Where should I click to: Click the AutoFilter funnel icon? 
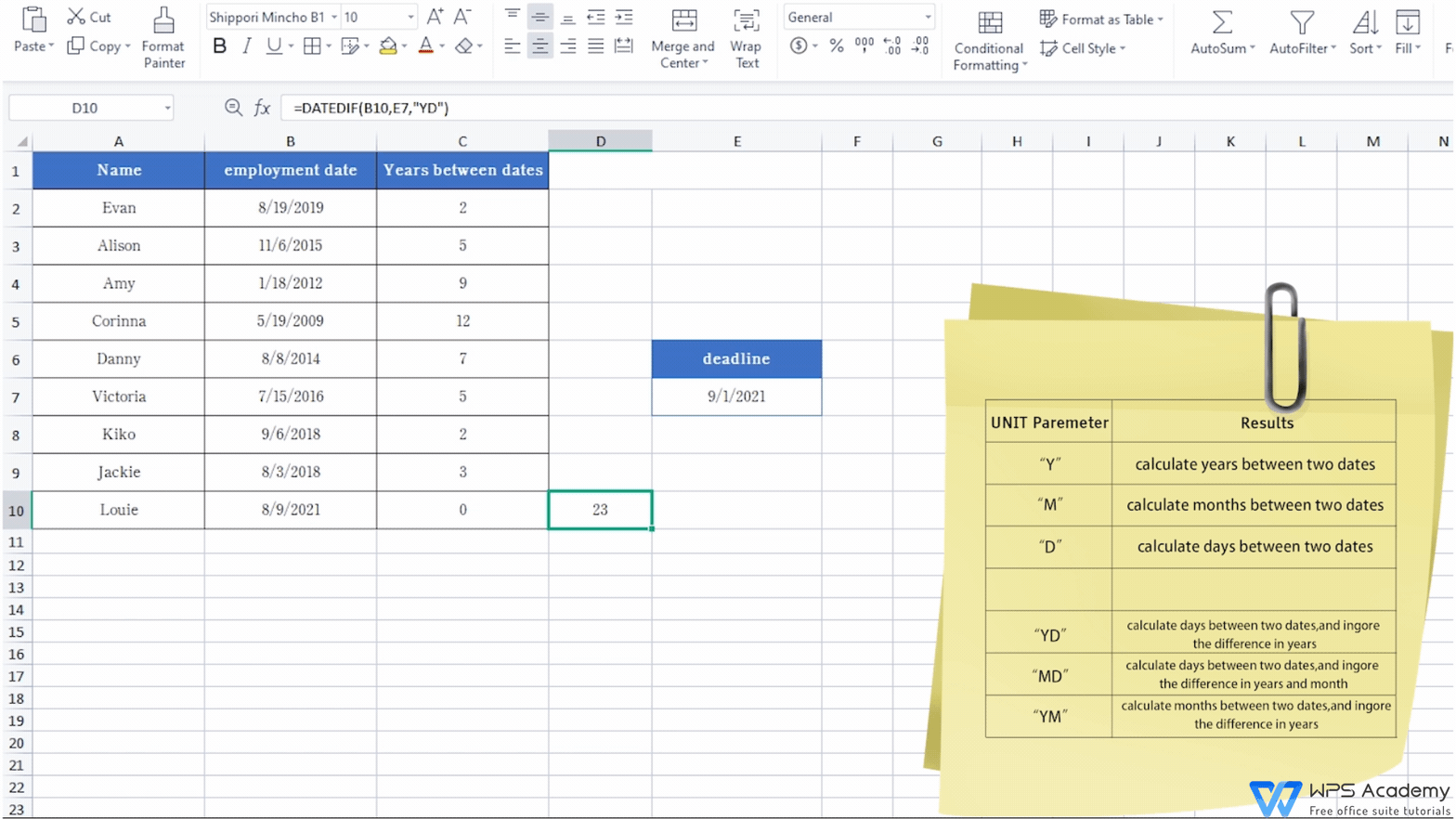point(1302,22)
